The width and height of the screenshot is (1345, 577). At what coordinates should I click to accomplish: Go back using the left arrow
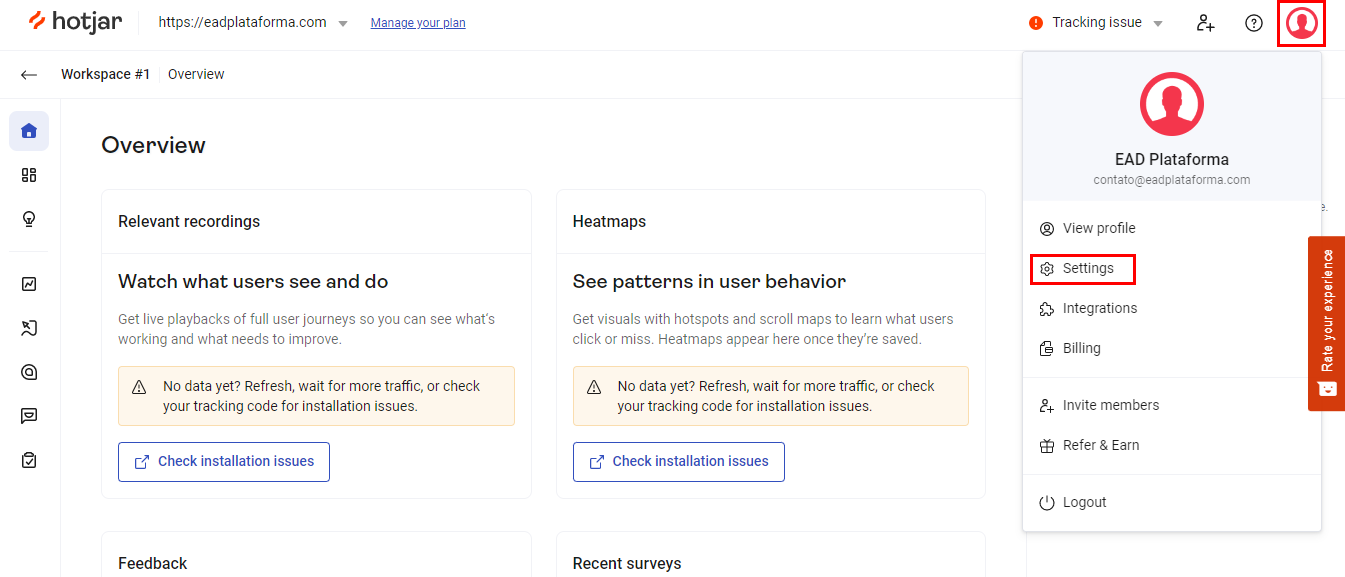(29, 75)
